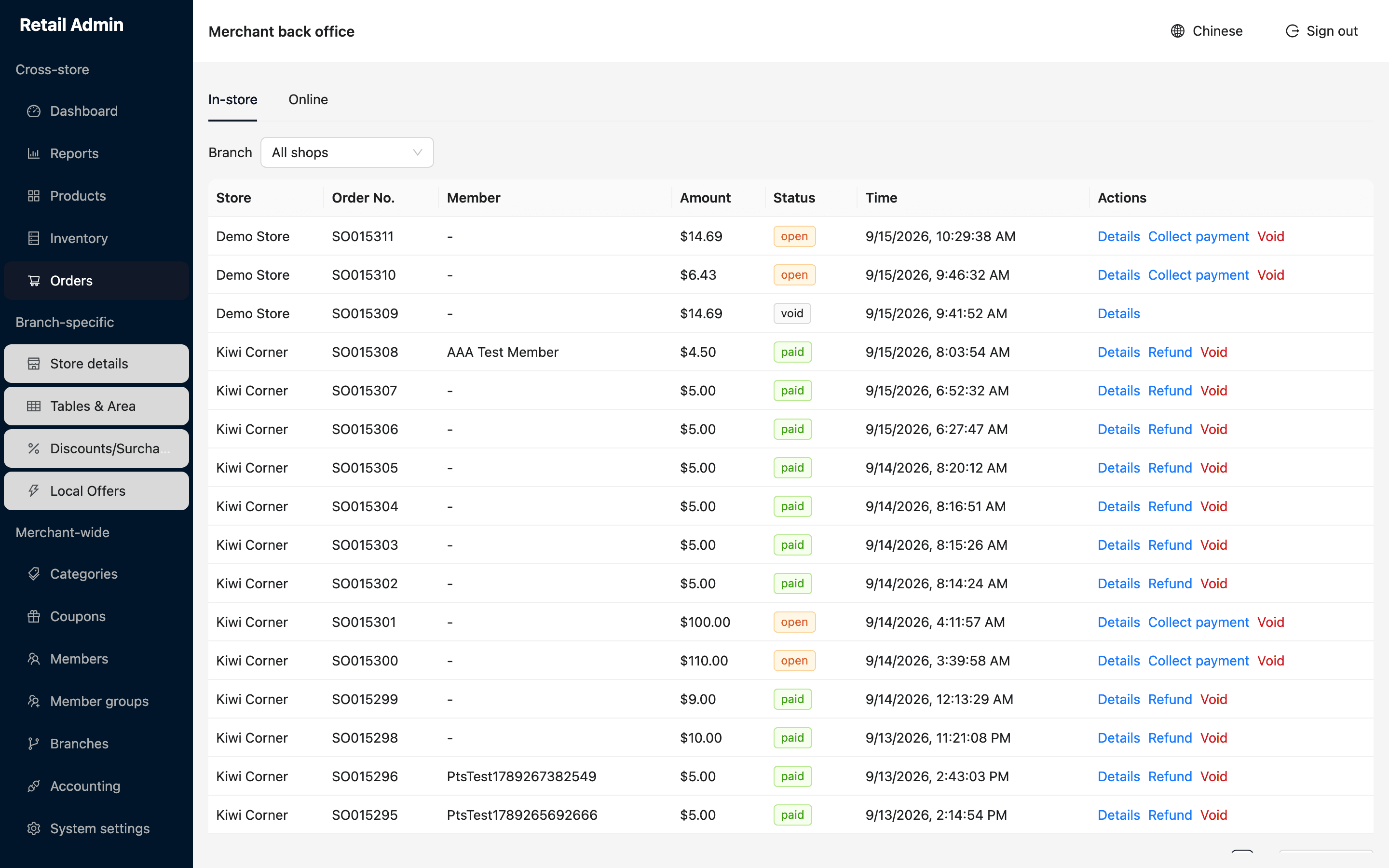Collect payment for order SO015310
Image resolution: width=1389 pixels, height=868 pixels.
(x=1198, y=275)
